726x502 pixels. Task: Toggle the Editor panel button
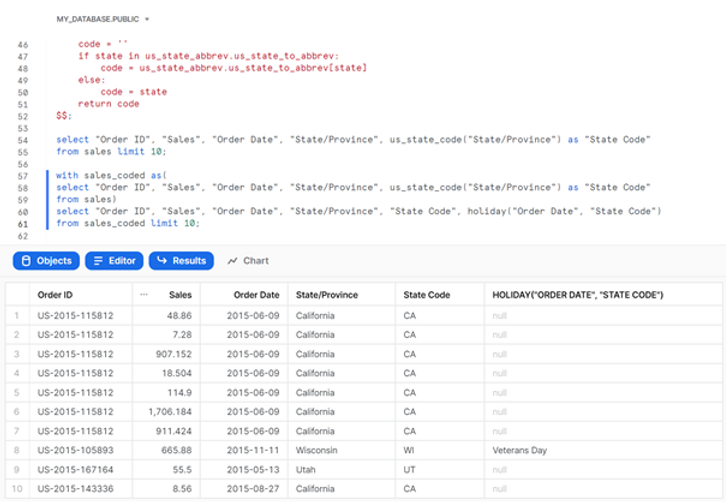(114, 261)
